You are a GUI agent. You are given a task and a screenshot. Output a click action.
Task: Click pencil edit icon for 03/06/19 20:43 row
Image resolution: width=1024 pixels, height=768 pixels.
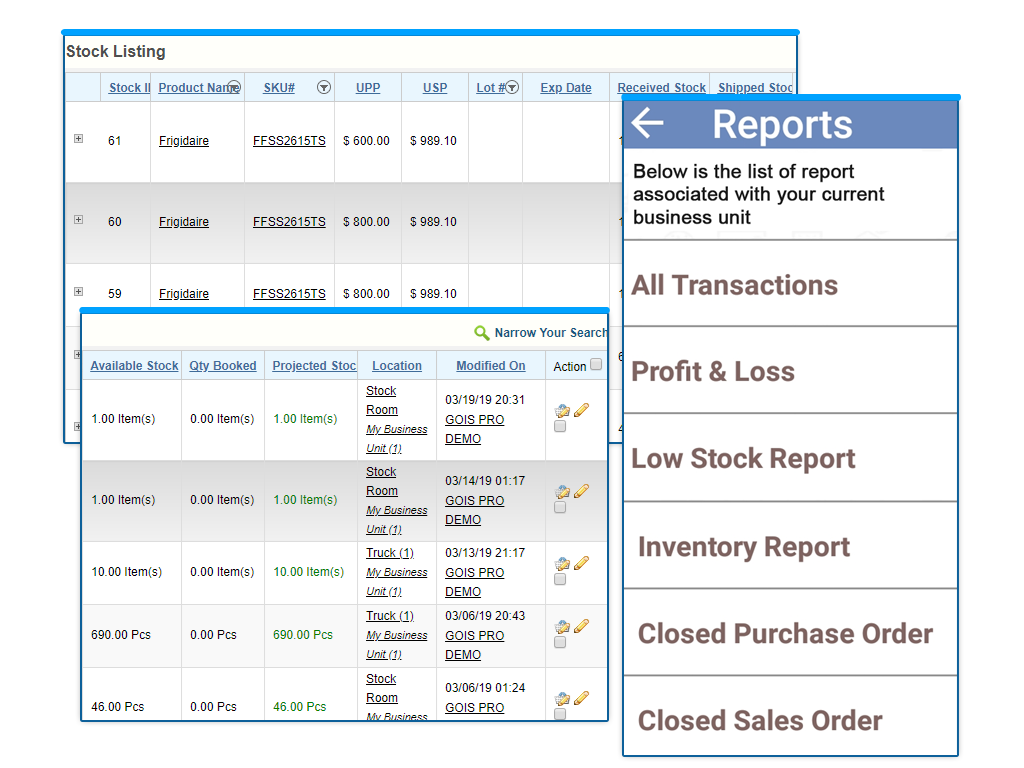581,626
